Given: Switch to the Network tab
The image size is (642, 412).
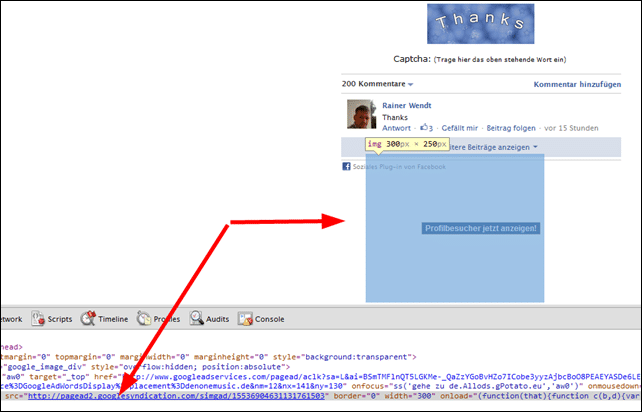Looking at the screenshot, I should pos(11,319).
